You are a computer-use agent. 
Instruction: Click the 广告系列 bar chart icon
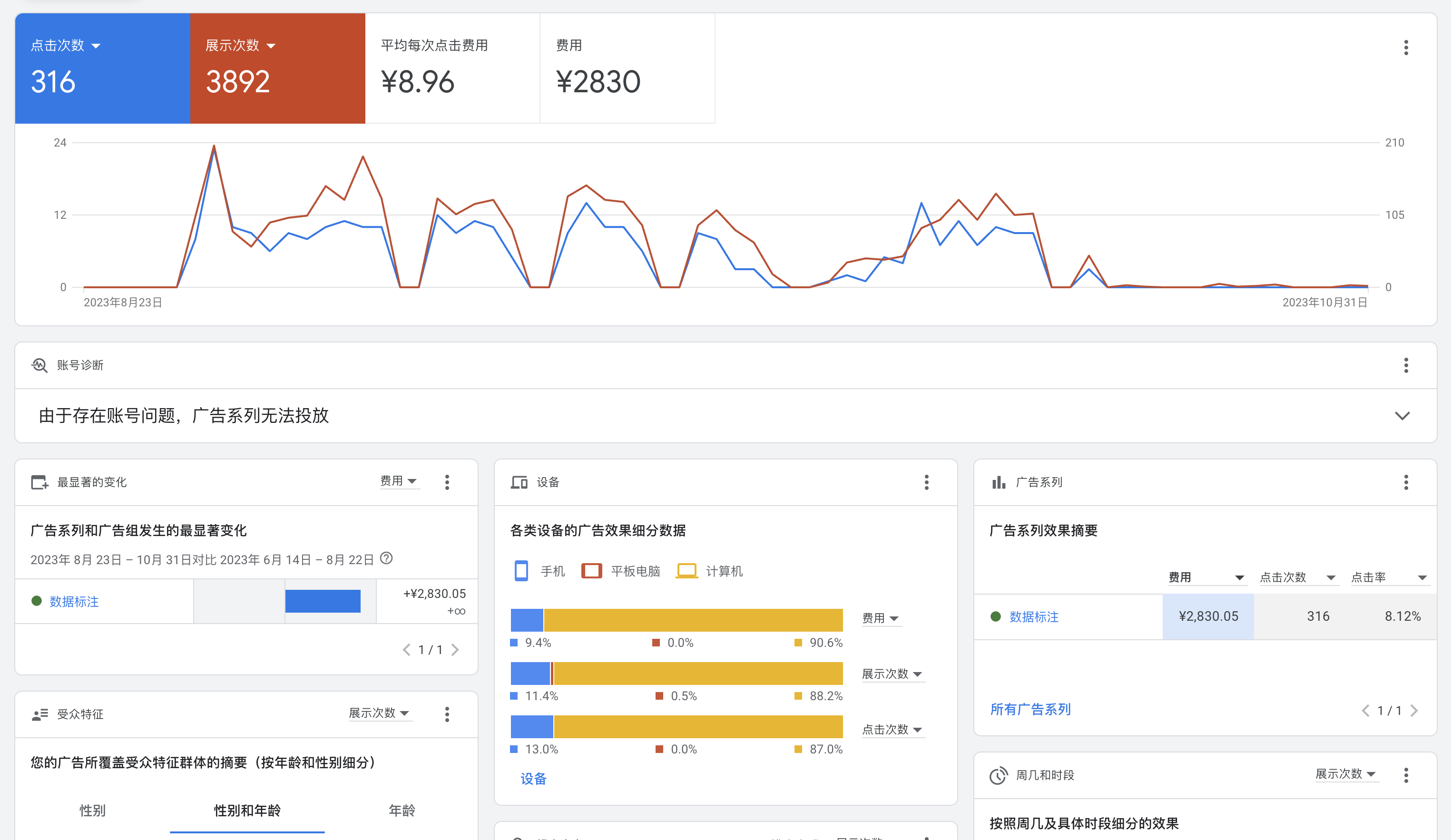[999, 482]
